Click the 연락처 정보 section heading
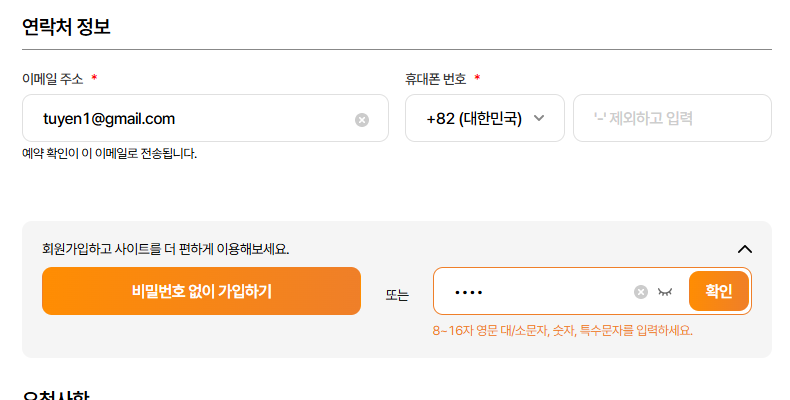Image resolution: width=790 pixels, height=400 pixels. (x=66, y=26)
